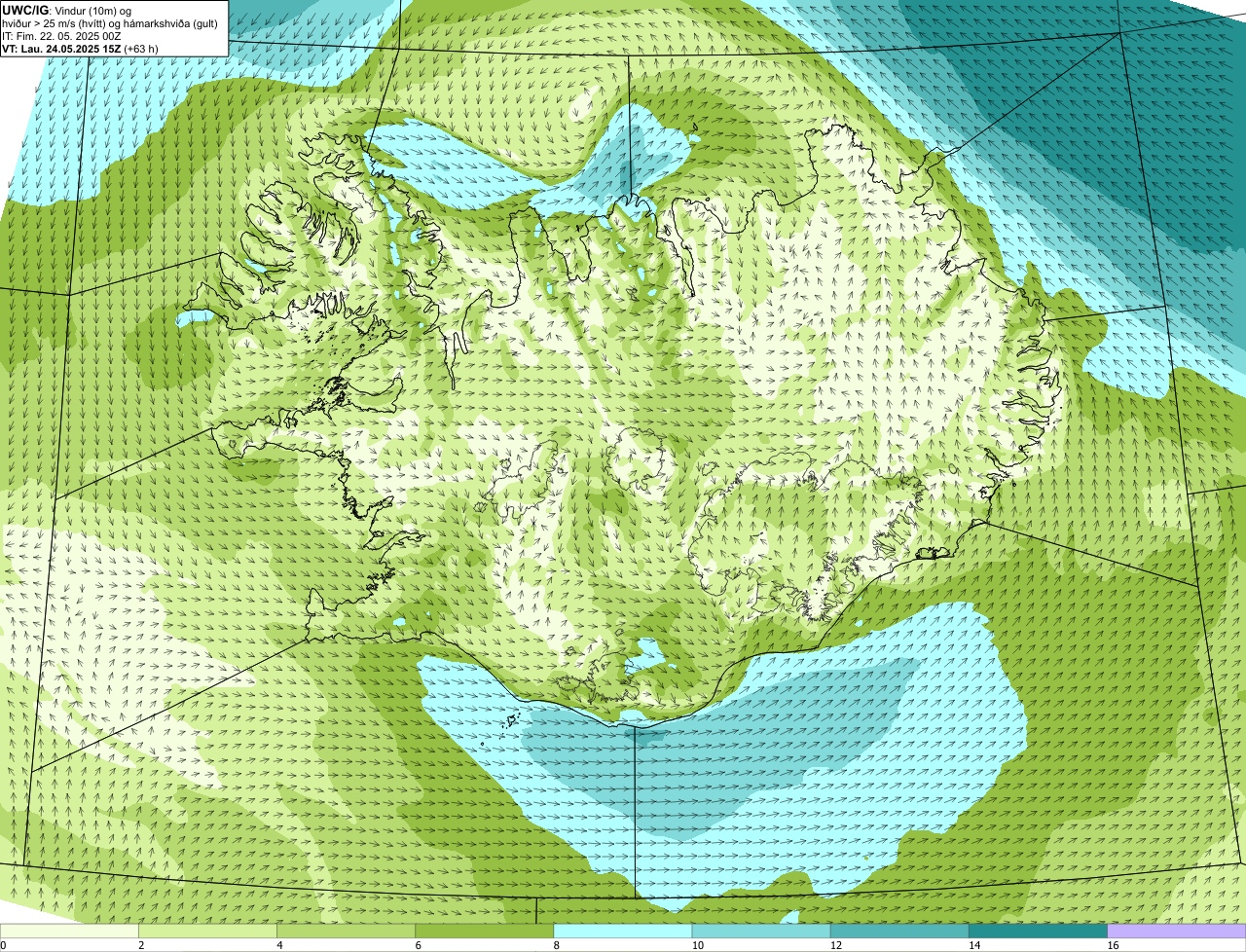The image size is (1246, 952).
Task: Click the legend scale label '12'
Action: click(x=835, y=945)
